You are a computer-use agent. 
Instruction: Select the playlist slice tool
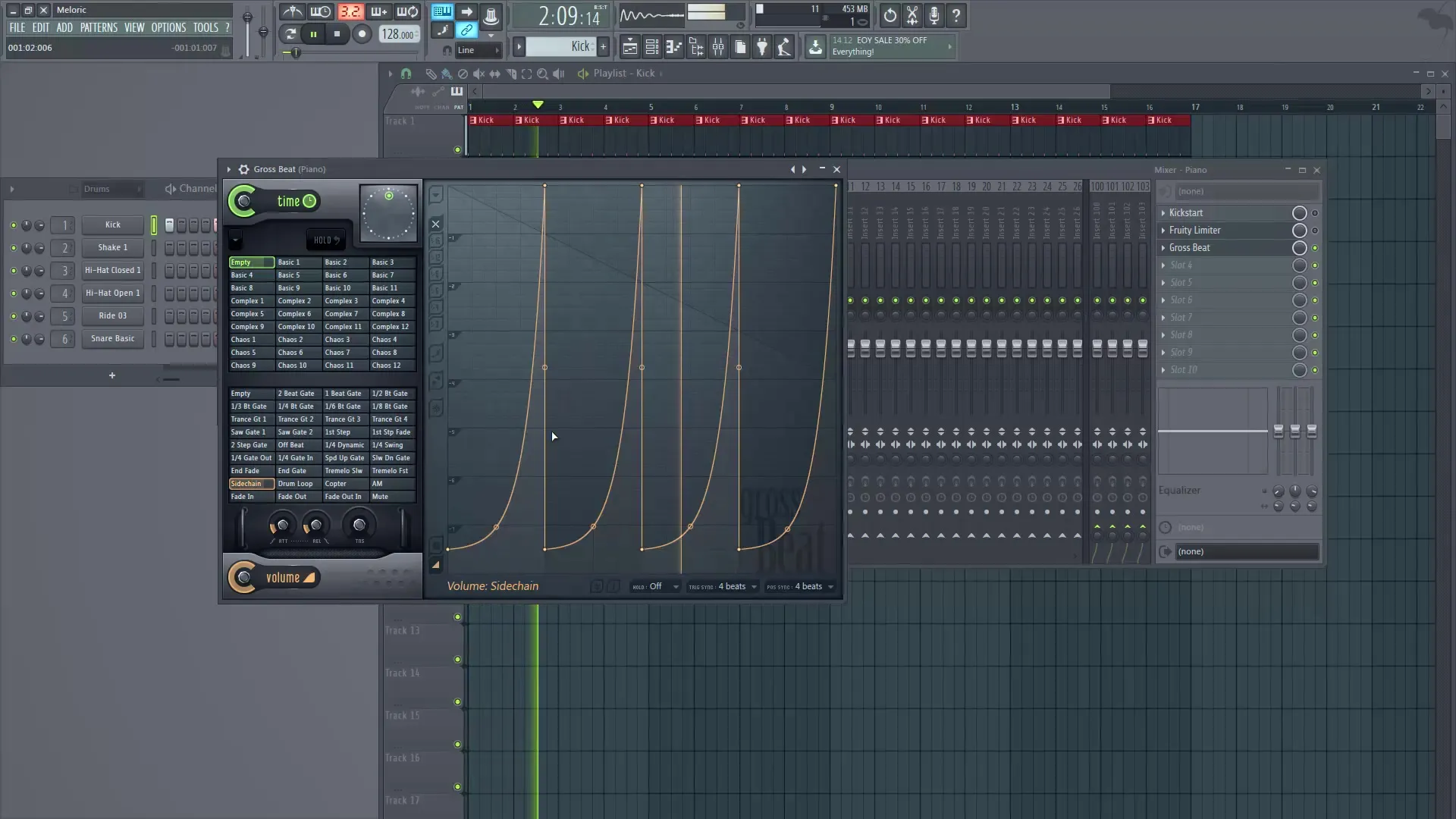(x=513, y=74)
